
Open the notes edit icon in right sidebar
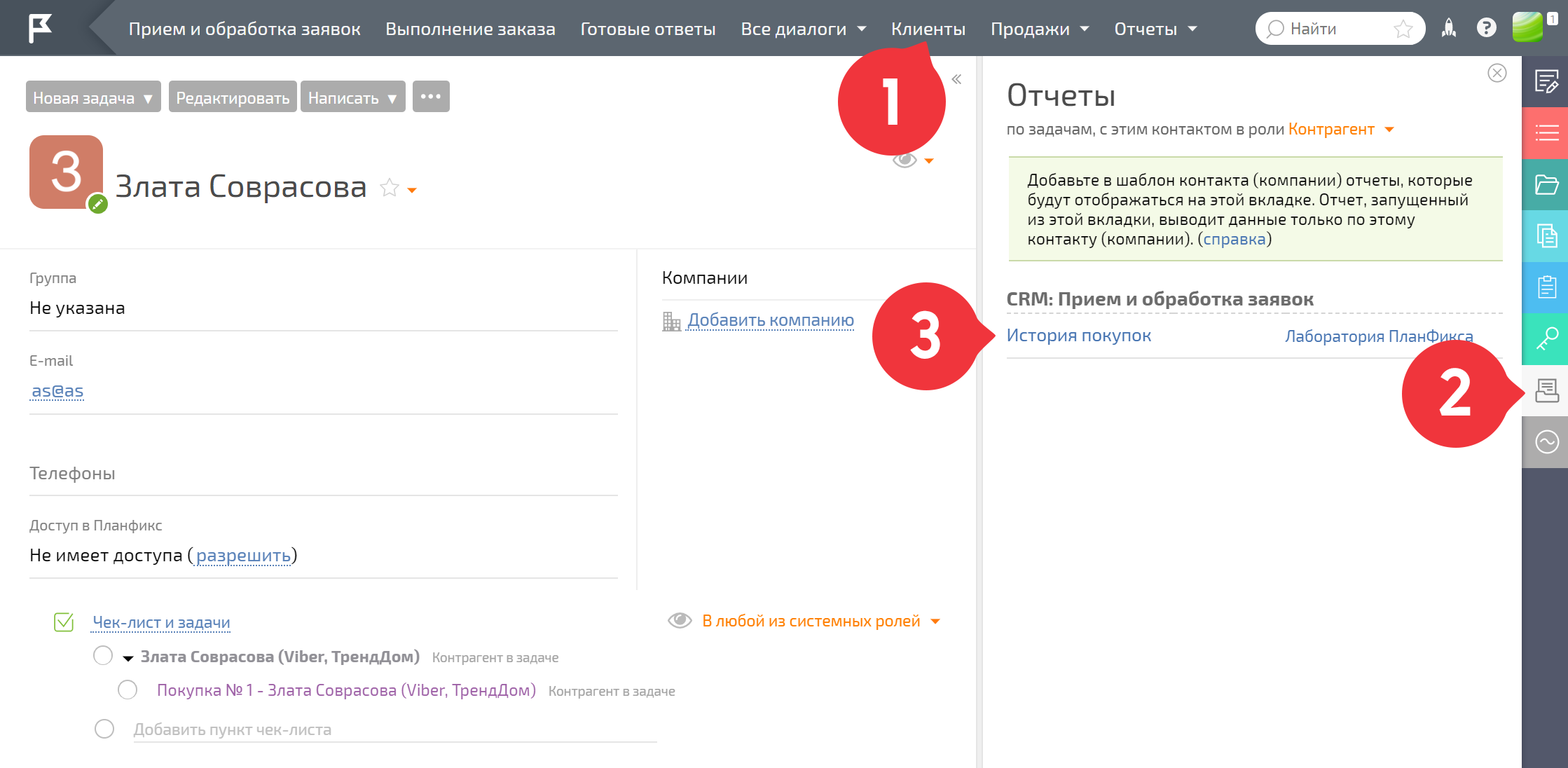tap(1546, 81)
